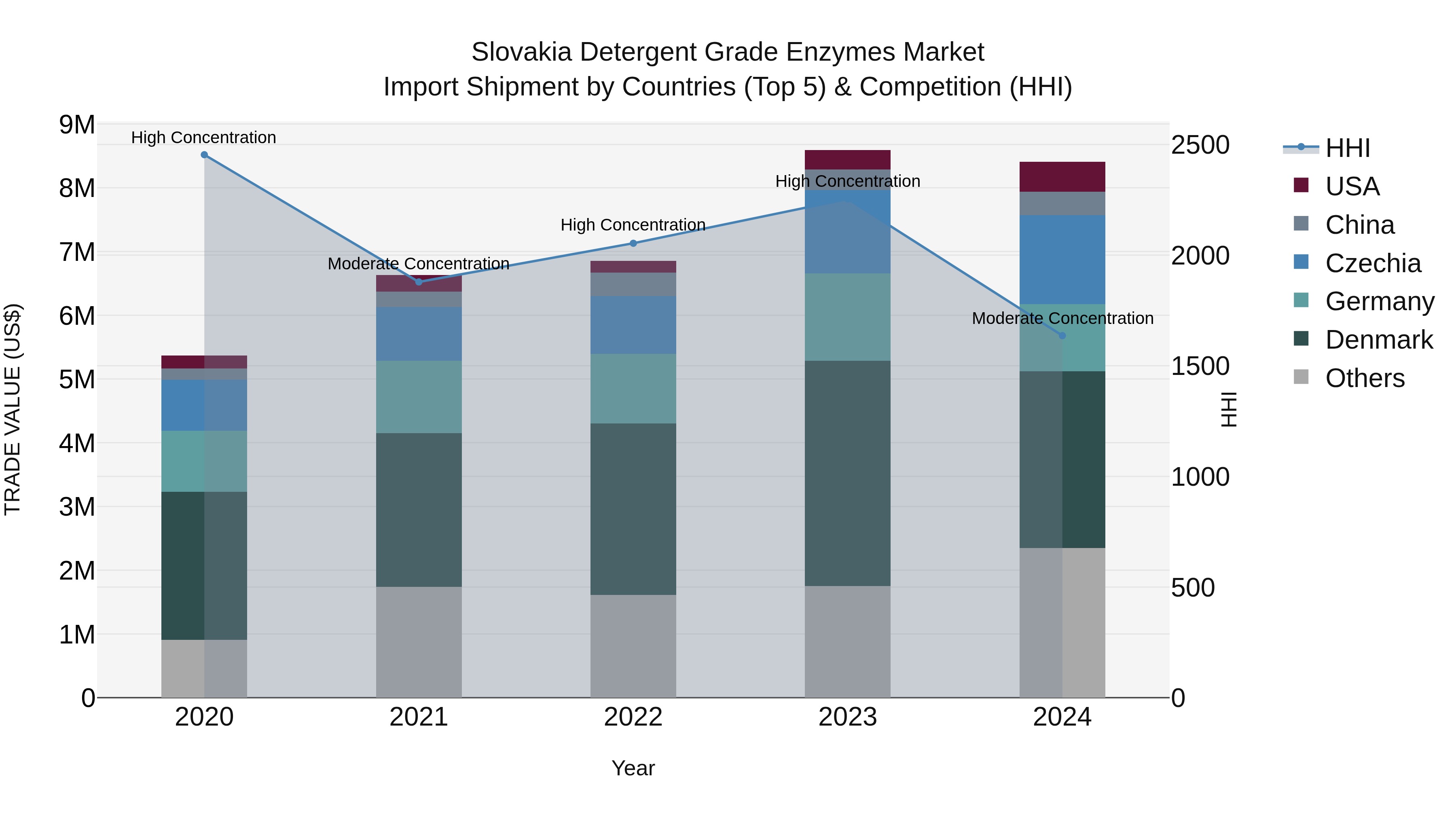Select the 2021 HHI data point
The width and height of the screenshot is (1456, 819).
click(419, 282)
